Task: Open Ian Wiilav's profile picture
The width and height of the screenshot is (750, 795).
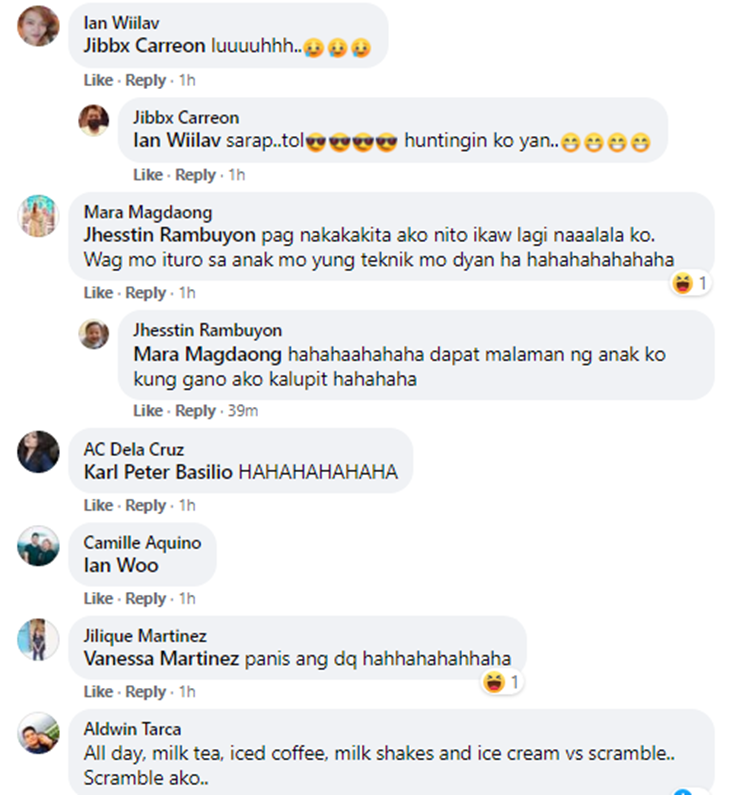Action: tap(39, 26)
